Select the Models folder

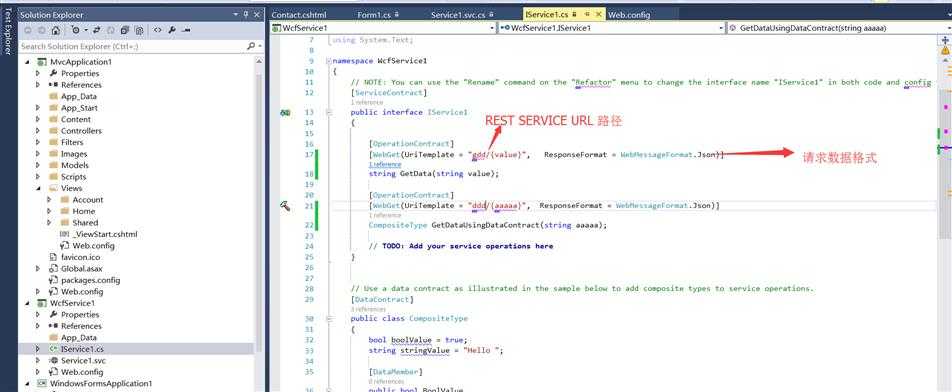75,165
